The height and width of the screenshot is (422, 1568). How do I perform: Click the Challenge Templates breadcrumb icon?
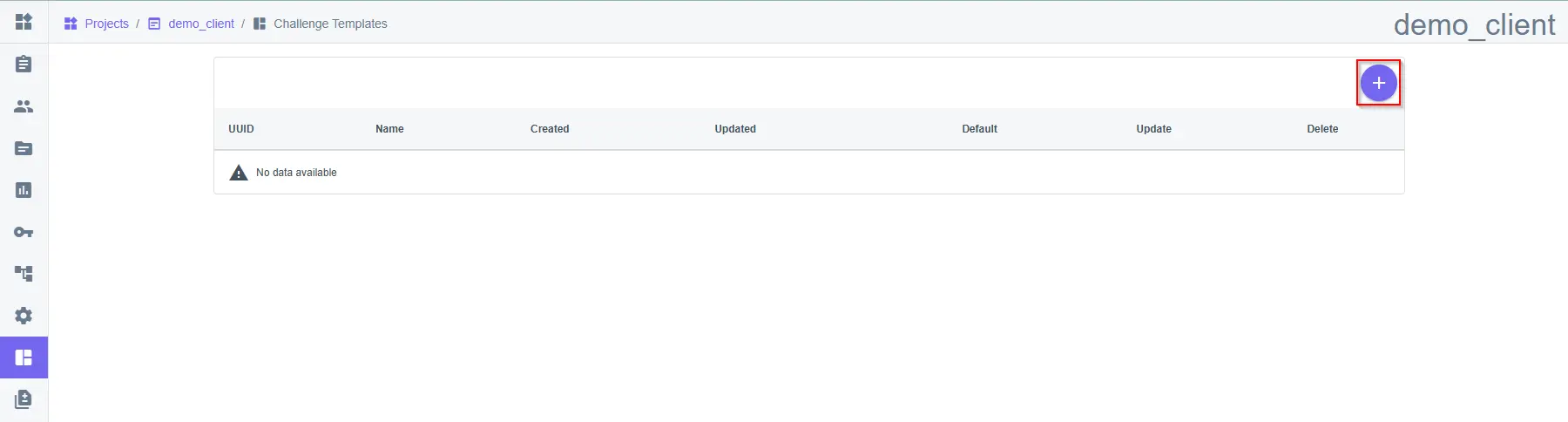[260, 24]
